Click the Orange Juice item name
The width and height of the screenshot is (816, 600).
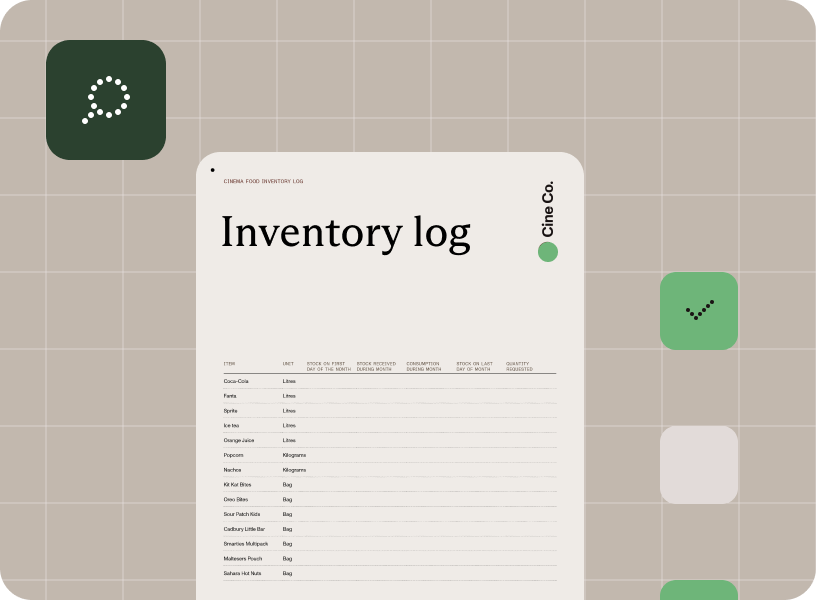click(239, 440)
